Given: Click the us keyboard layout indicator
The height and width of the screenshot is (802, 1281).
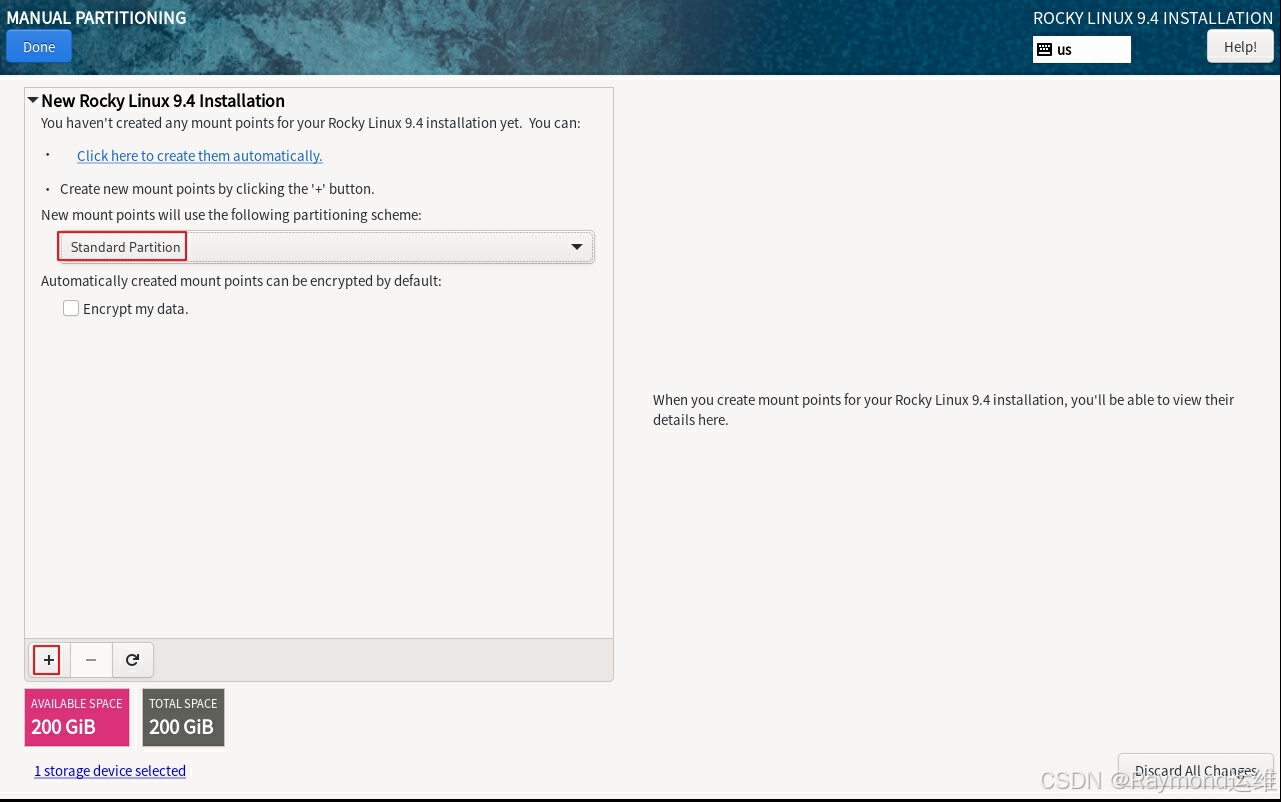Looking at the screenshot, I should coord(1082,49).
